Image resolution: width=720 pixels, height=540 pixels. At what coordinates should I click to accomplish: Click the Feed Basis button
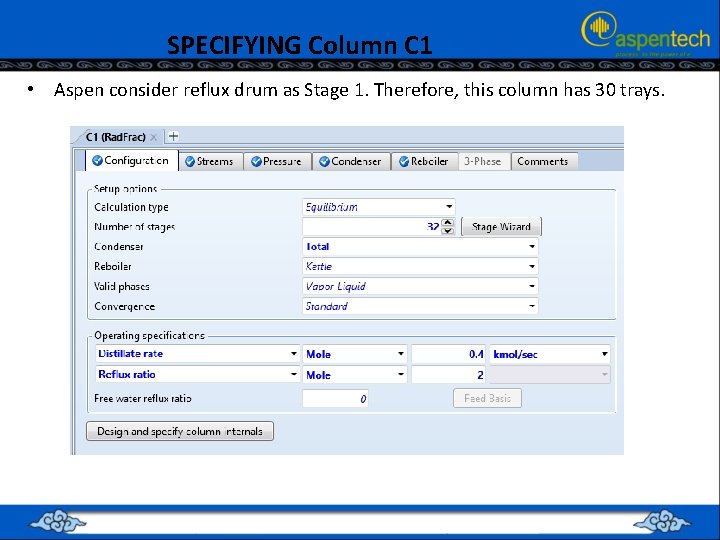pos(487,398)
